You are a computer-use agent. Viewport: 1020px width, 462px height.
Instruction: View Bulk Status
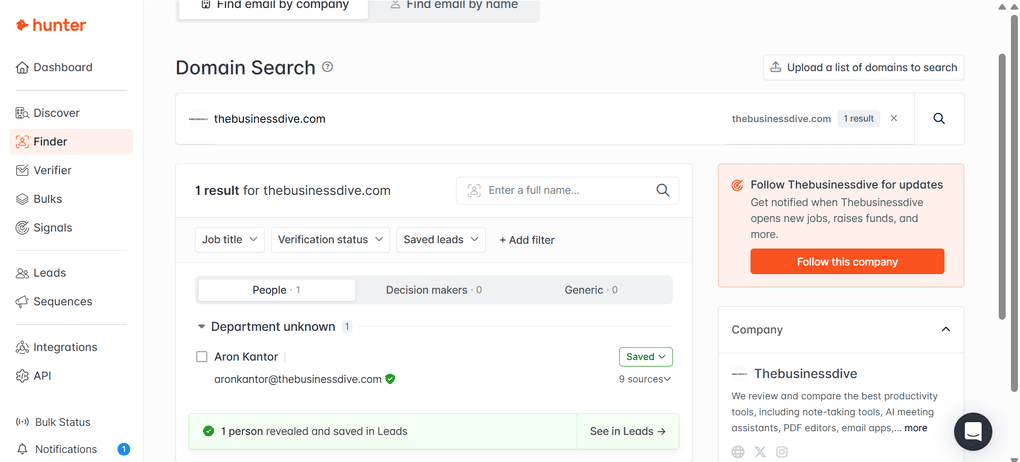point(53,422)
